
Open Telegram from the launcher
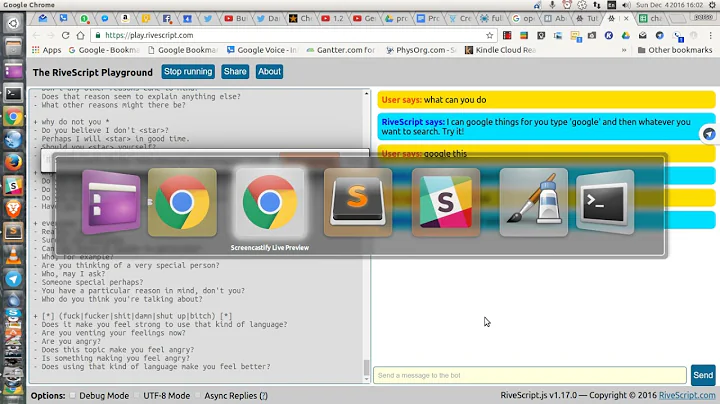coord(13,279)
